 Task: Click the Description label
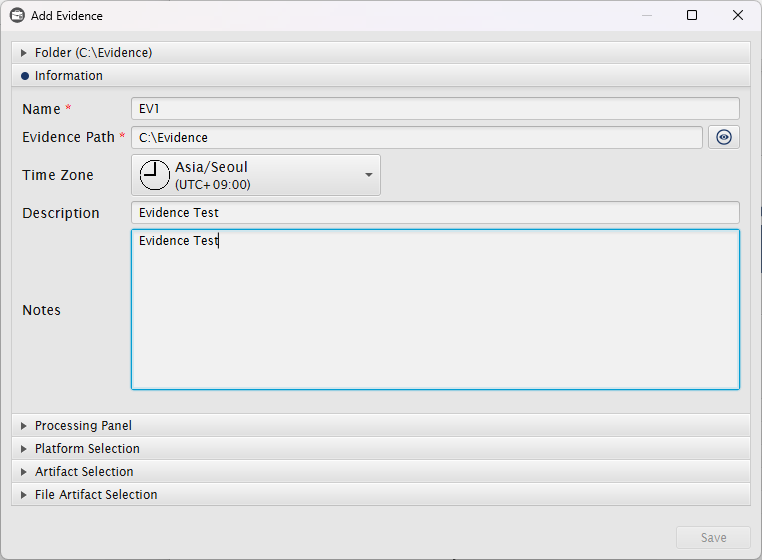(61, 213)
